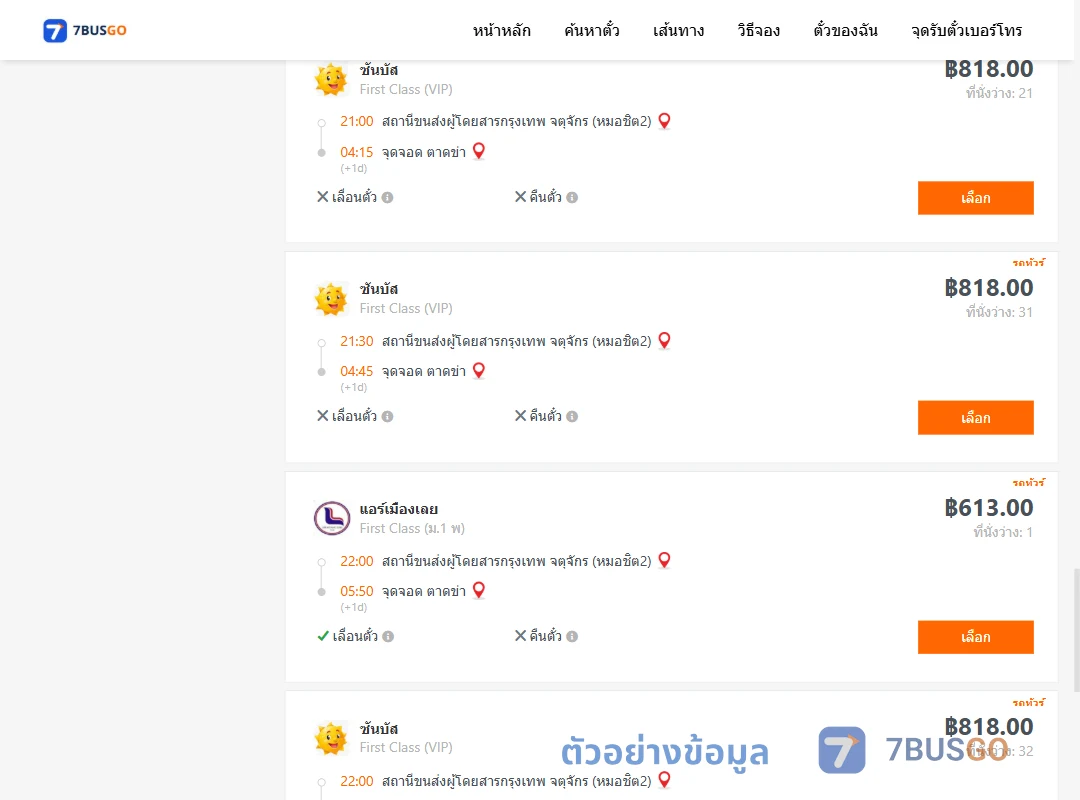
Task: Select the 21:00 Sunbus trip with เลือก button
Action: pos(975,198)
